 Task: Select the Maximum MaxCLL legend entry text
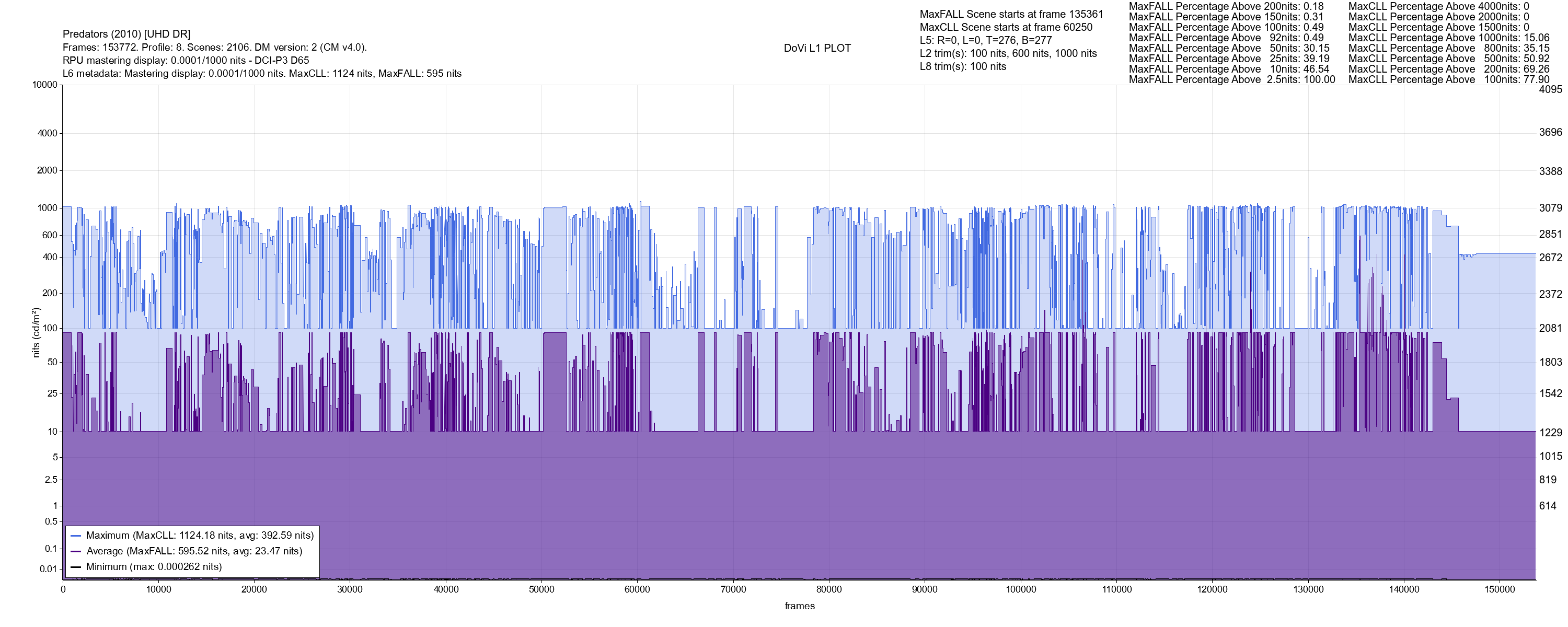(x=200, y=536)
